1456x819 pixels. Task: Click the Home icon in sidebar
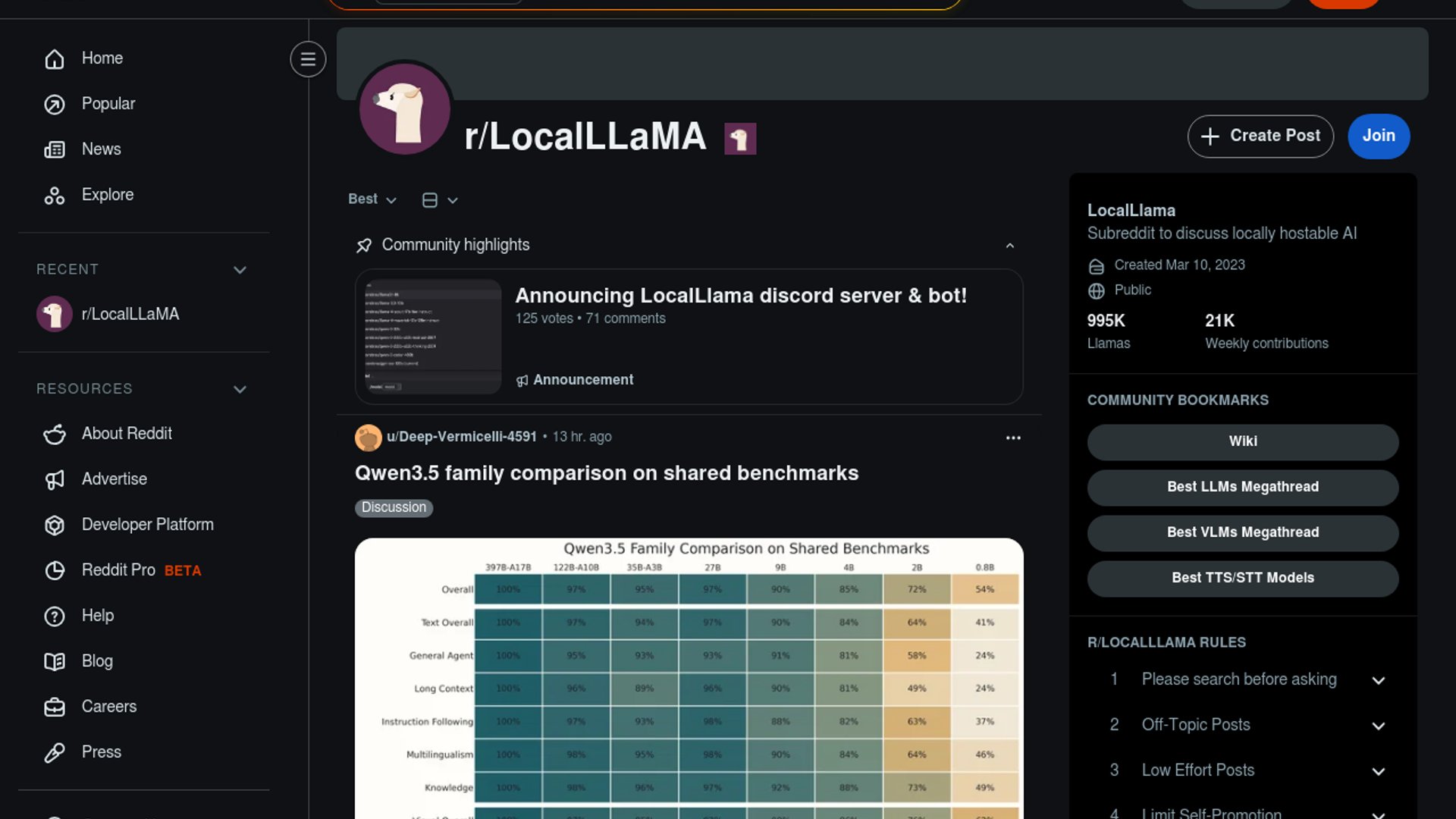coord(55,58)
